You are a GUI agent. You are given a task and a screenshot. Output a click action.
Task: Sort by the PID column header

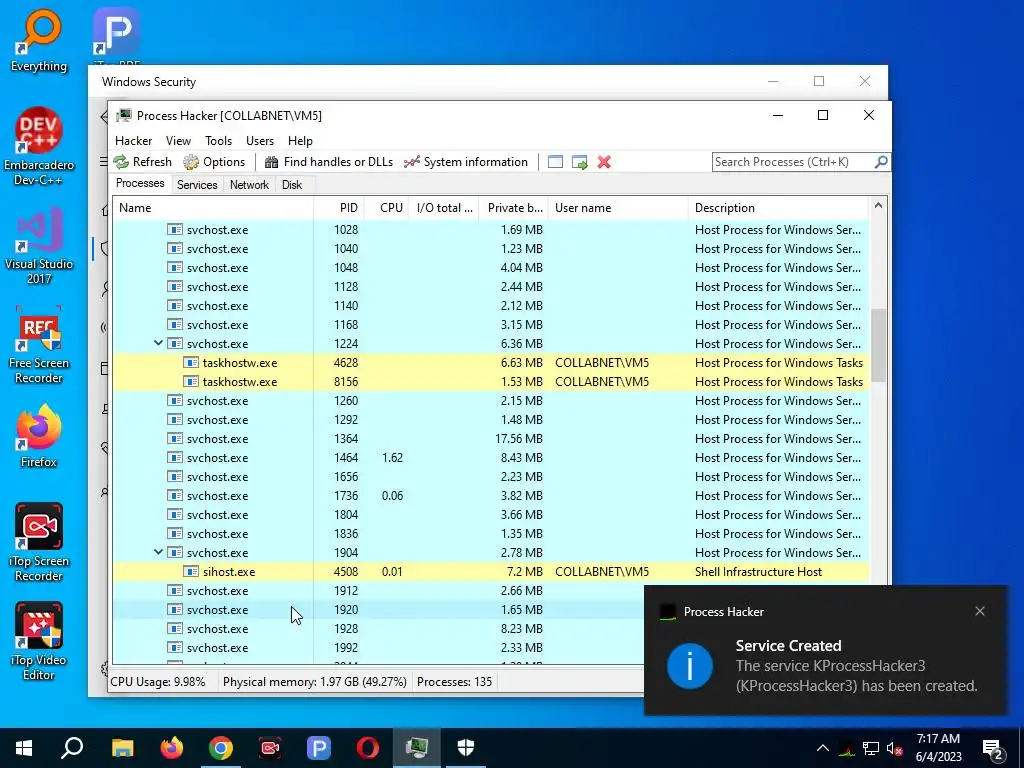point(339,208)
